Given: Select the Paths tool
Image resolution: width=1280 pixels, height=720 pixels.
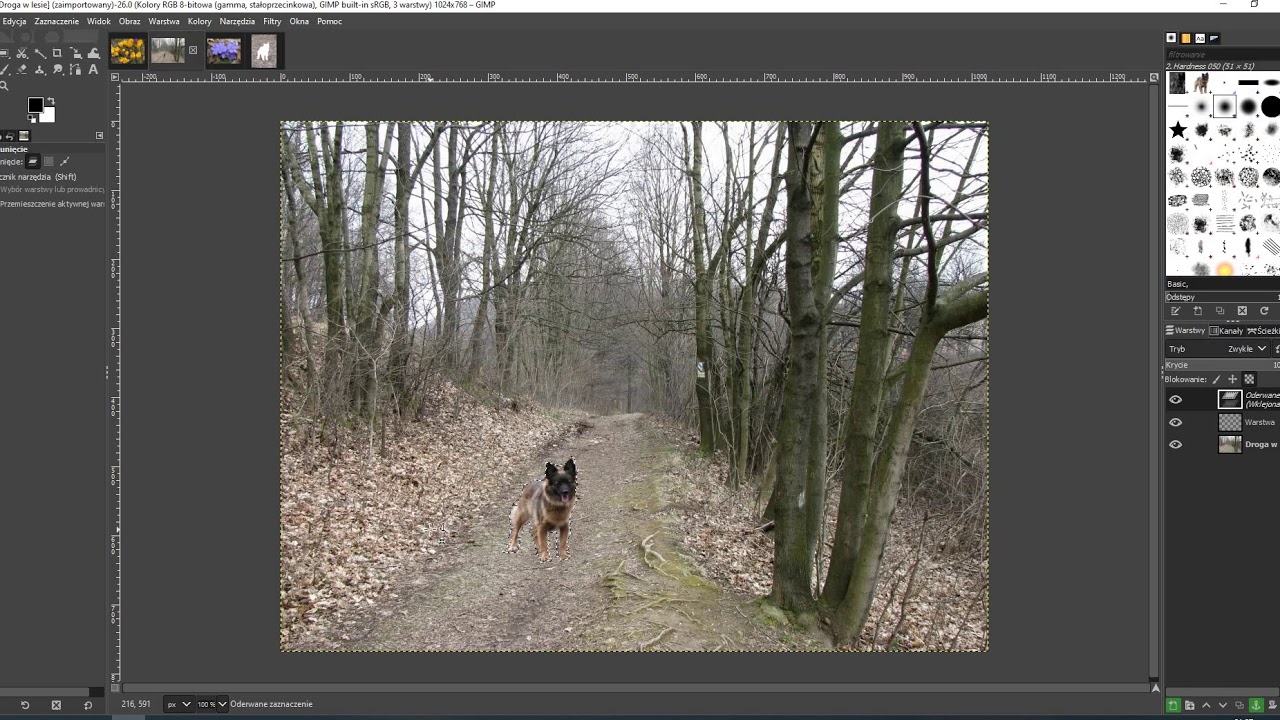Looking at the screenshot, I should [x=75, y=69].
